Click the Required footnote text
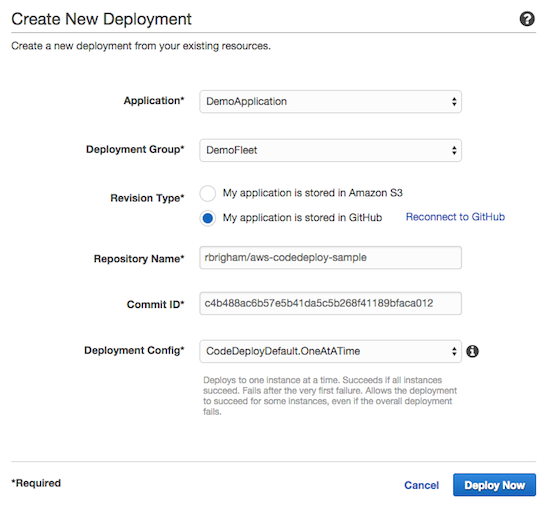 [36, 483]
